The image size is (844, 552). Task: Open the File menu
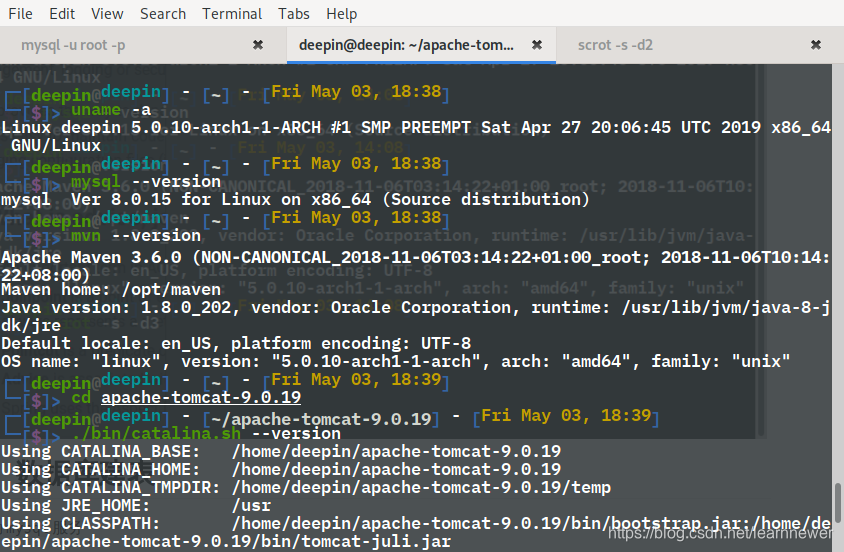pyautogui.click(x=20, y=13)
